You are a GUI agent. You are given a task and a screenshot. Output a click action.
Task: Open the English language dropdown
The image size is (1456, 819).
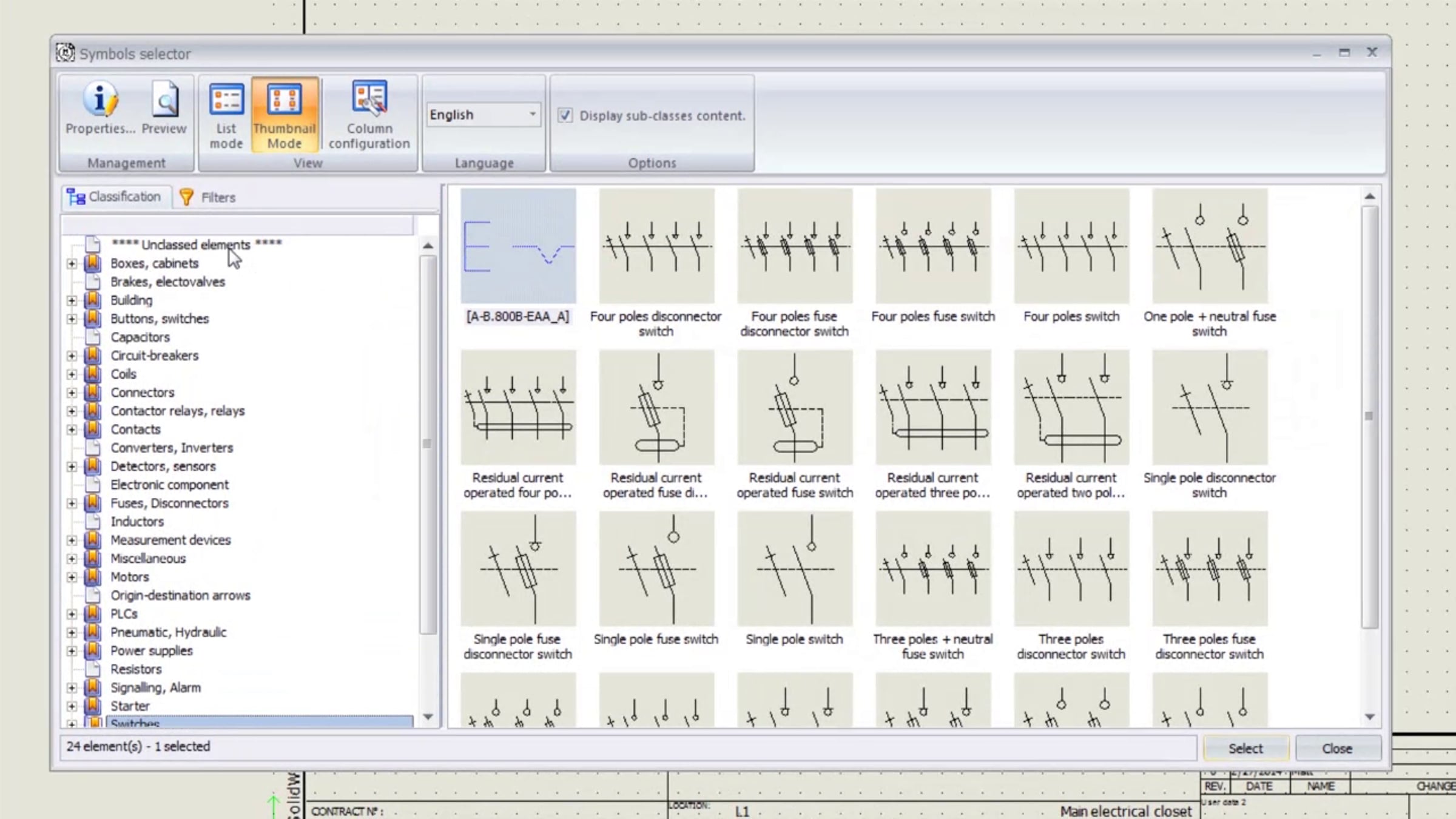(482, 115)
